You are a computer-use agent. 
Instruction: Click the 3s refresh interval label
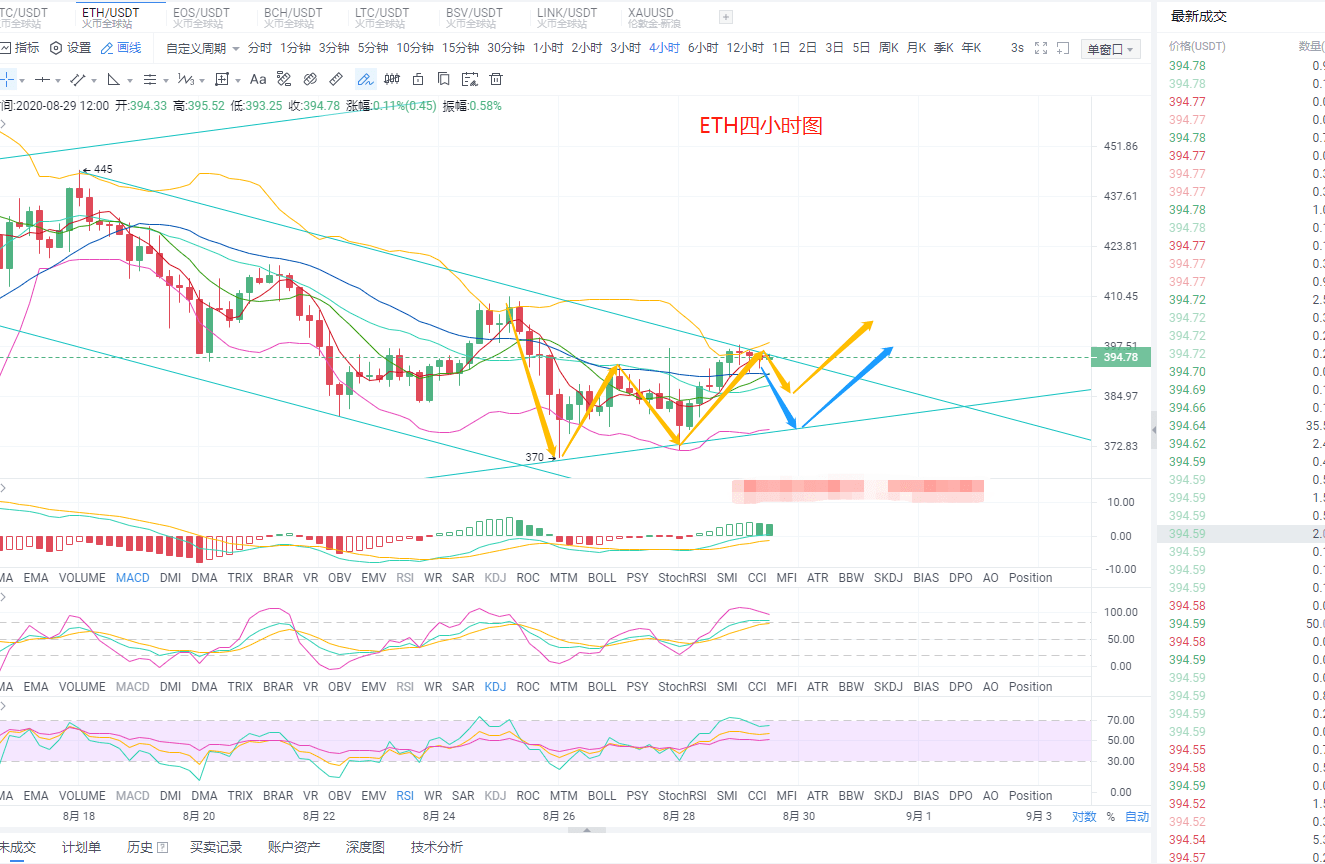point(1017,48)
